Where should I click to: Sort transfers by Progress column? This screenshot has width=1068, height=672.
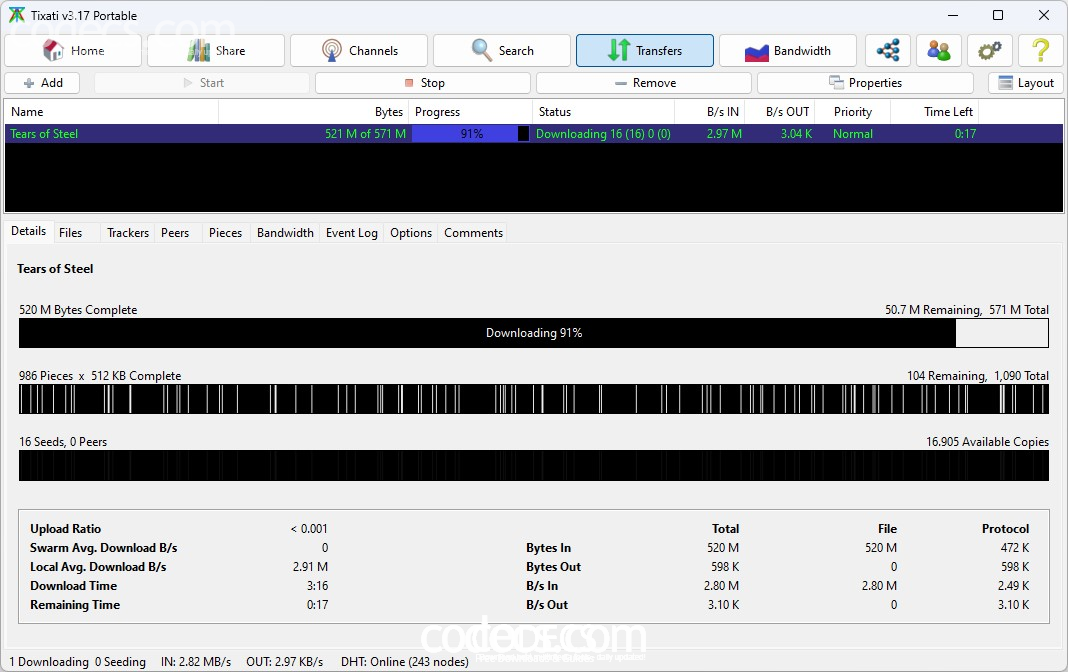point(471,112)
